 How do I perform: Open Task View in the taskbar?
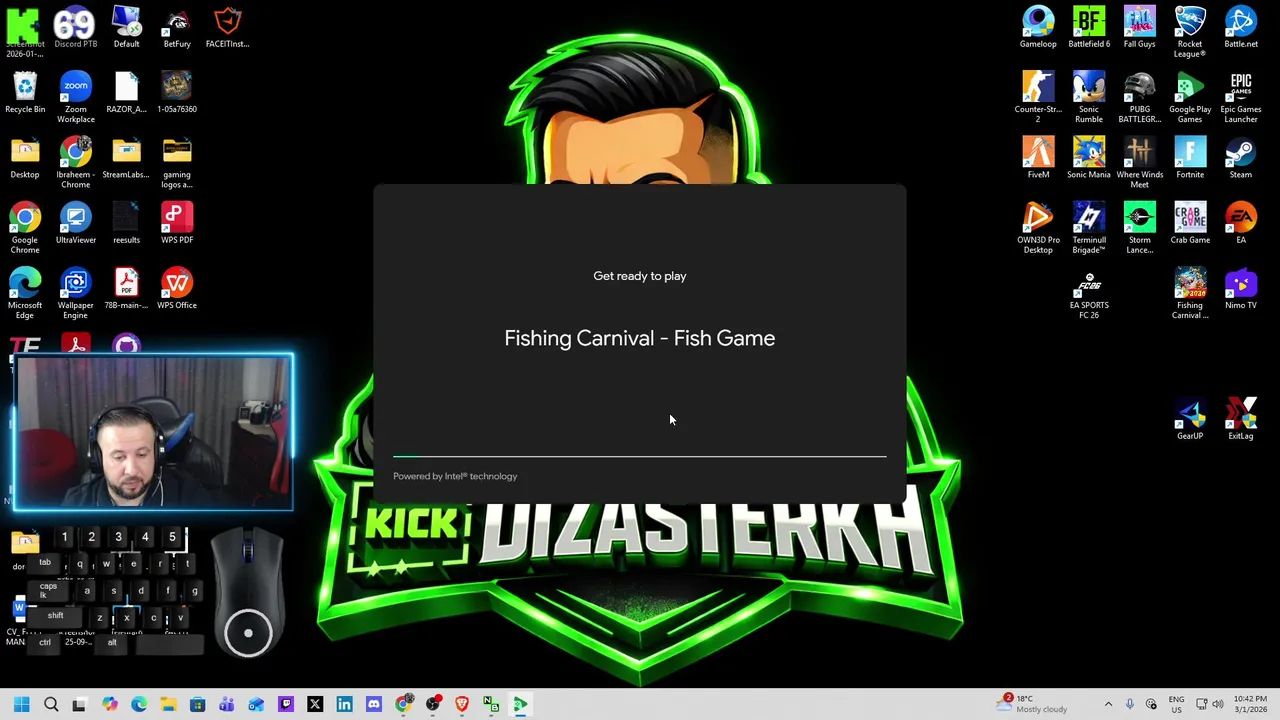tap(80, 704)
